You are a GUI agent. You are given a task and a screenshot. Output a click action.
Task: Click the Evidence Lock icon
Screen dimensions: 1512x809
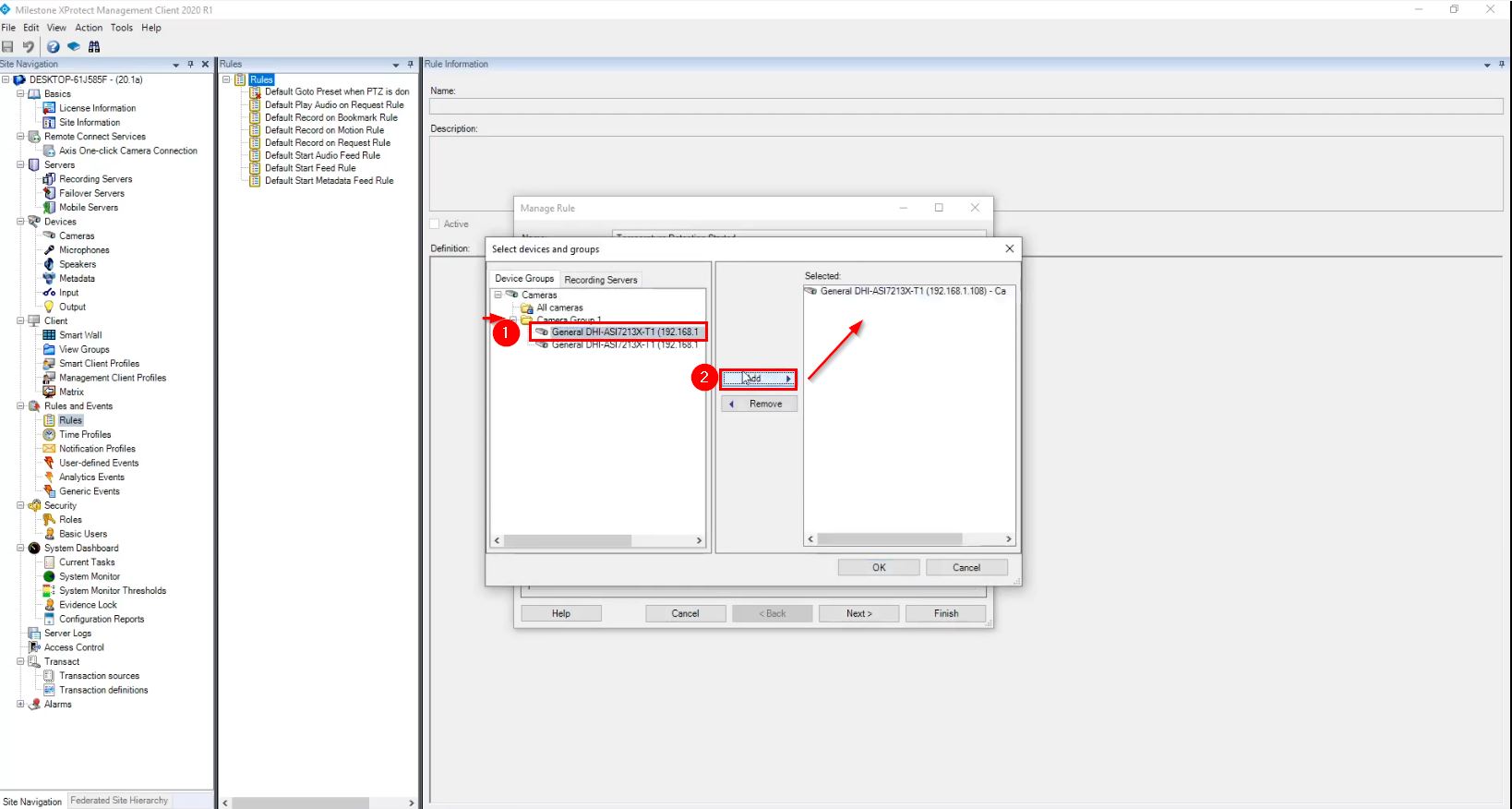pyautogui.click(x=50, y=605)
